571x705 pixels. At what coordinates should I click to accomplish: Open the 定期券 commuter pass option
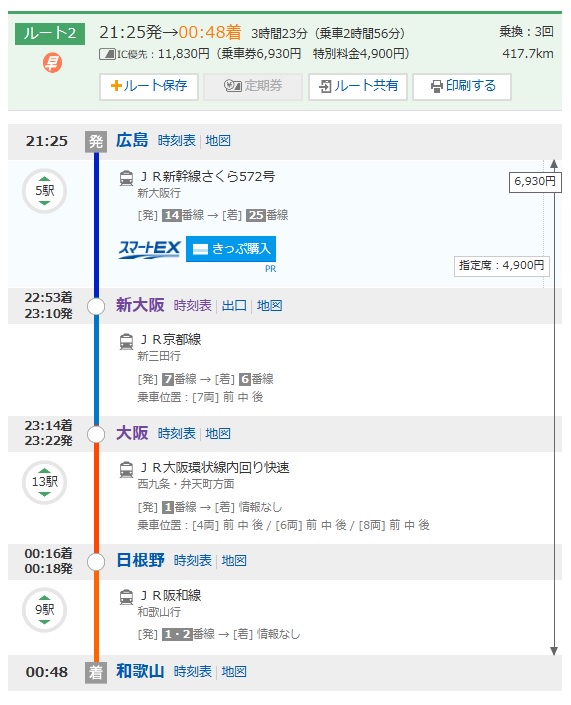(x=253, y=86)
